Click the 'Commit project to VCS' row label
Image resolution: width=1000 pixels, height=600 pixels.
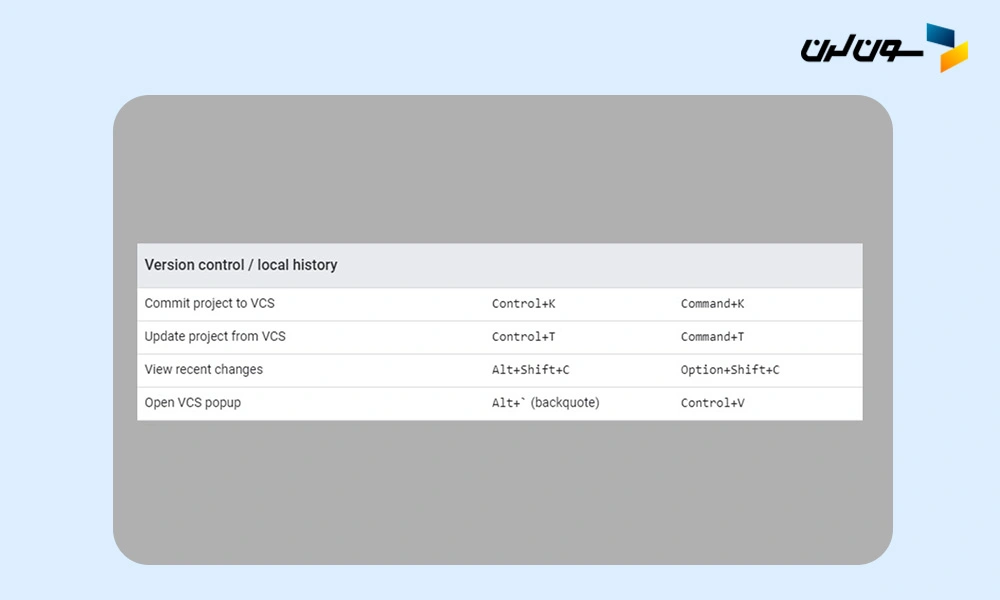[209, 303]
